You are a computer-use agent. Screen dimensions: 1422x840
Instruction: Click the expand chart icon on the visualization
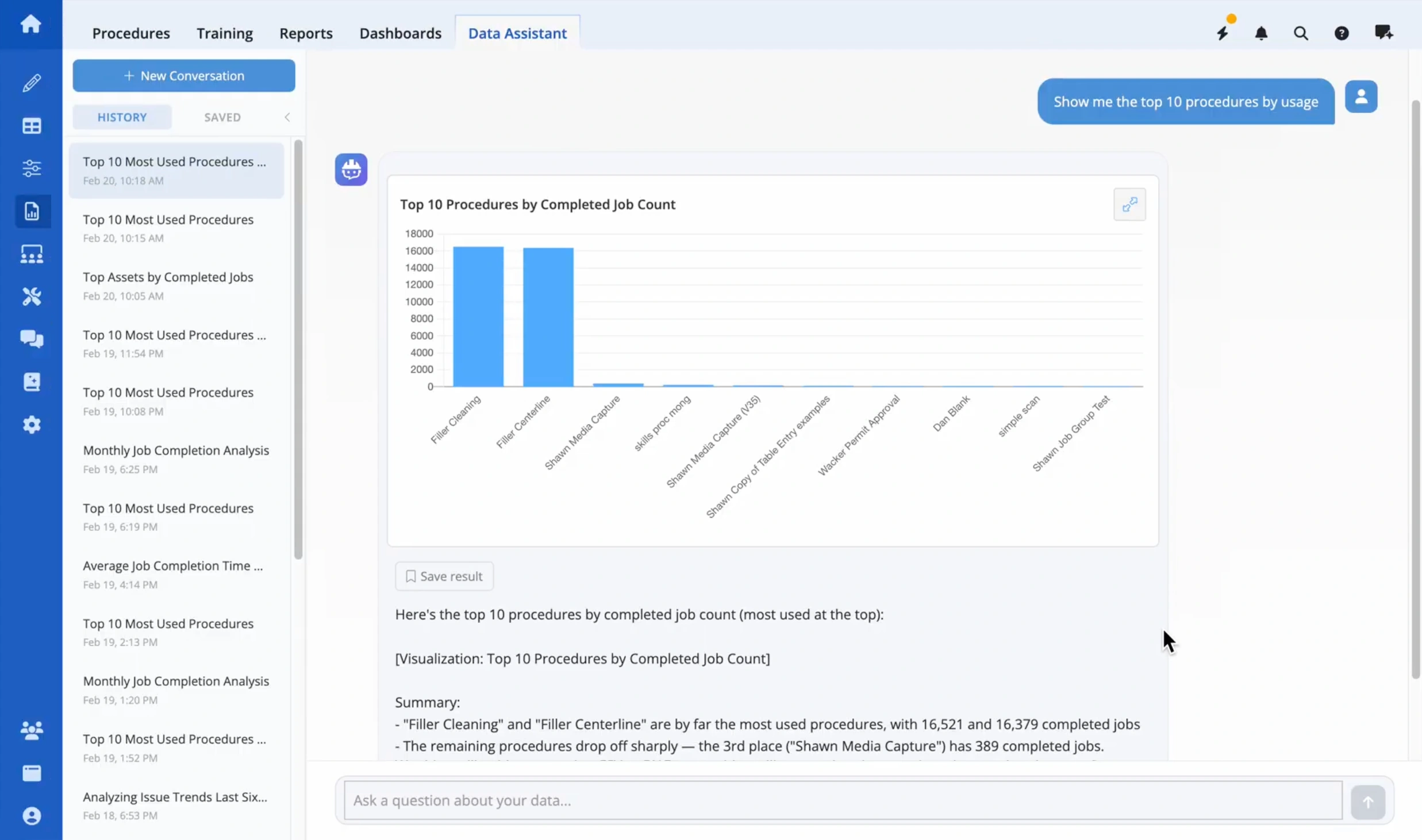click(x=1129, y=204)
